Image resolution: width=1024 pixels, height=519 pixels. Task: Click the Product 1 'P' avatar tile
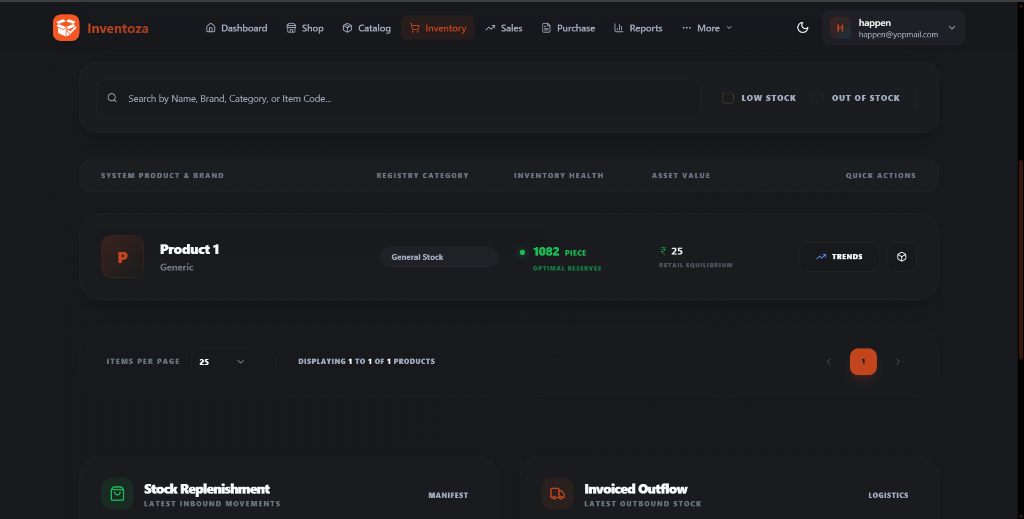(x=123, y=257)
